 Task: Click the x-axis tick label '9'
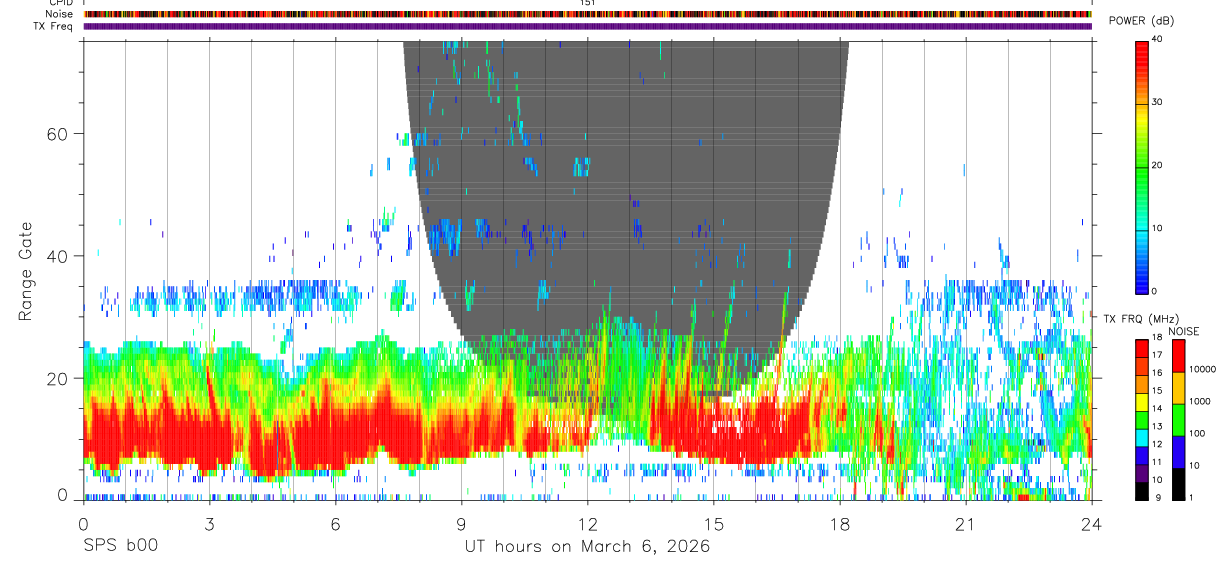pyautogui.click(x=461, y=524)
